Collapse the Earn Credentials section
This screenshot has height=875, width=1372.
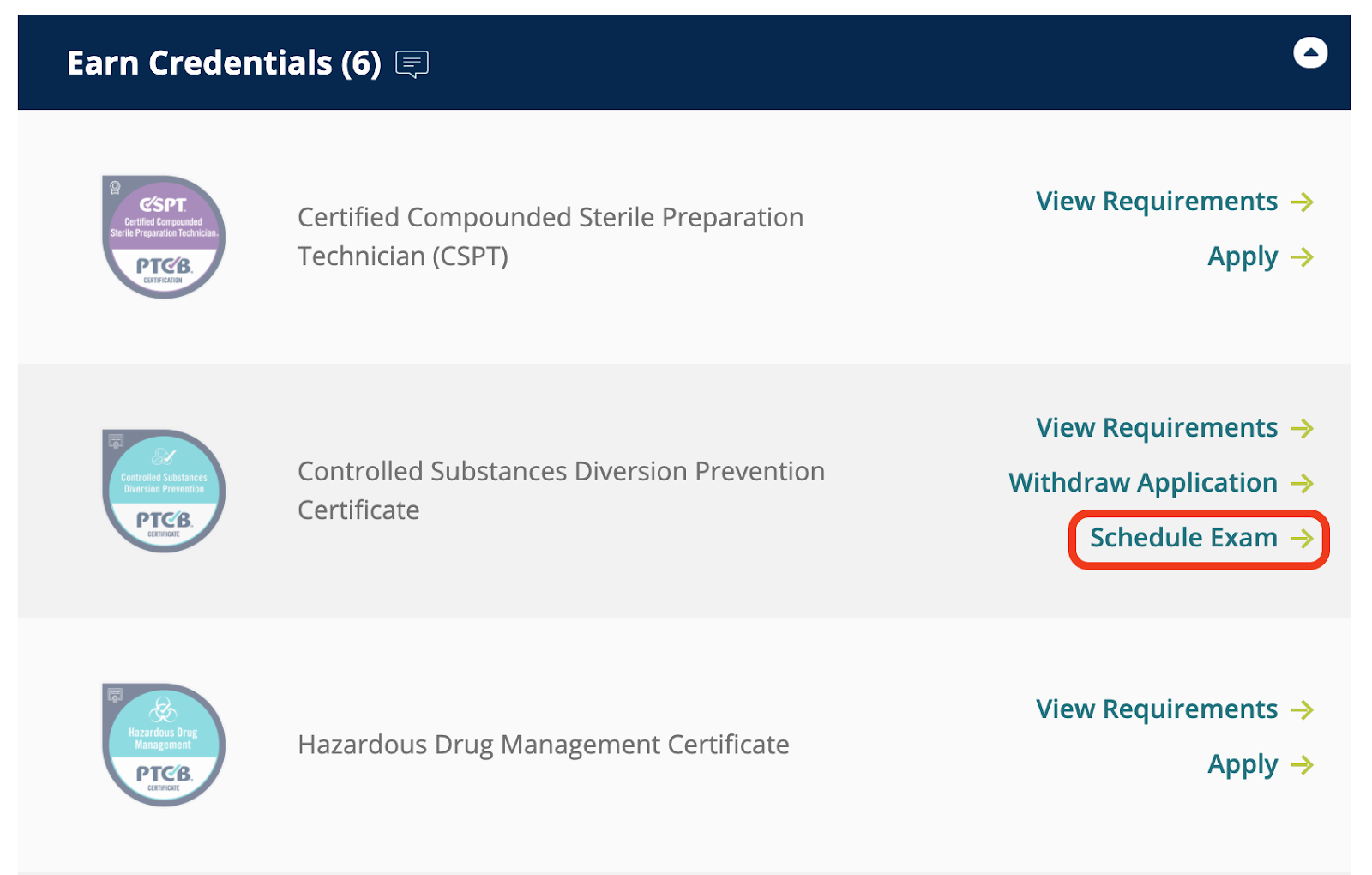click(x=1309, y=53)
